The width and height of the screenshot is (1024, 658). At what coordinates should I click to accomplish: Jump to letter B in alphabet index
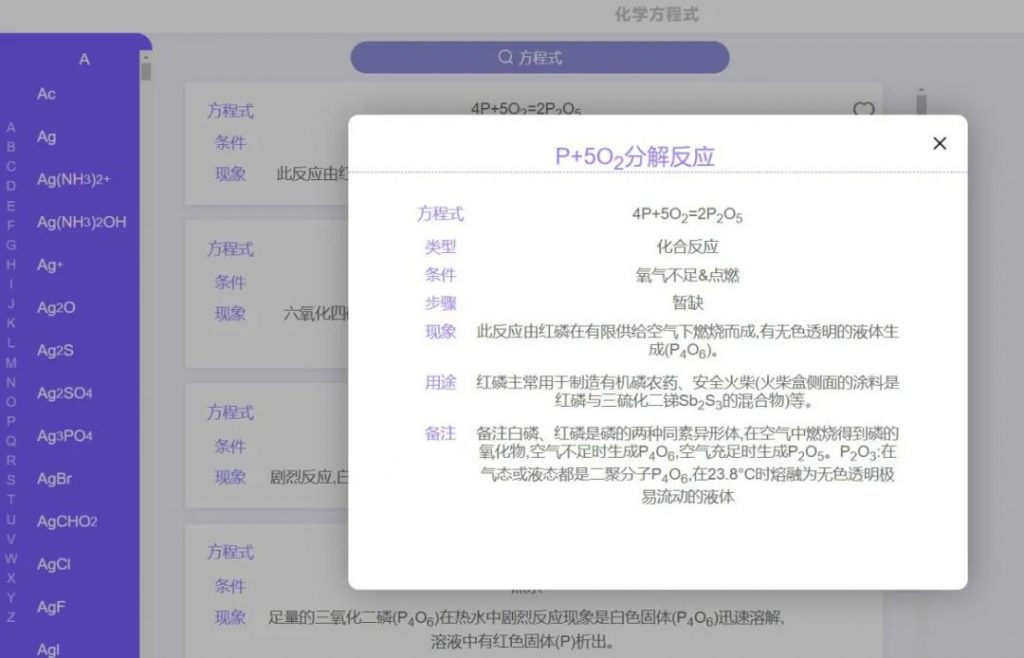(11, 147)
